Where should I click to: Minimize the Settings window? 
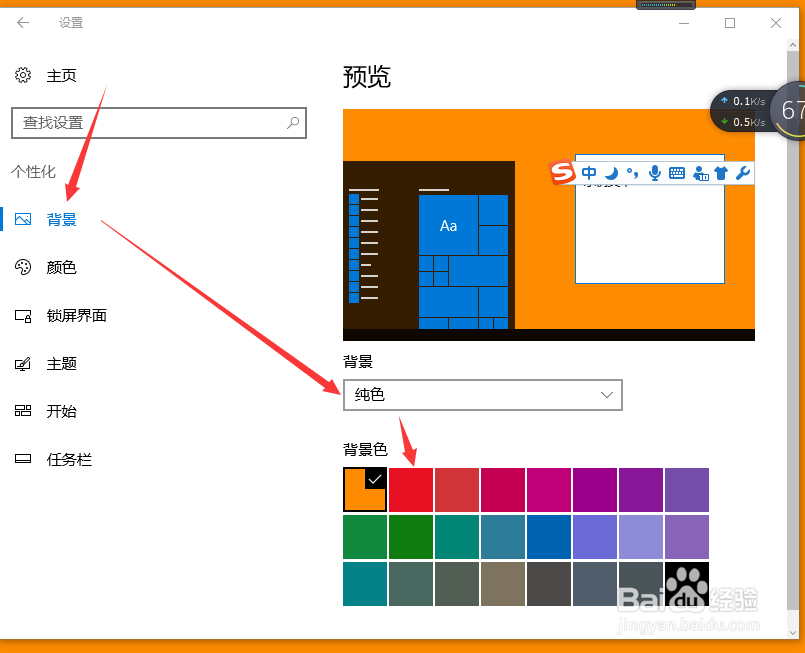point(684,23)
